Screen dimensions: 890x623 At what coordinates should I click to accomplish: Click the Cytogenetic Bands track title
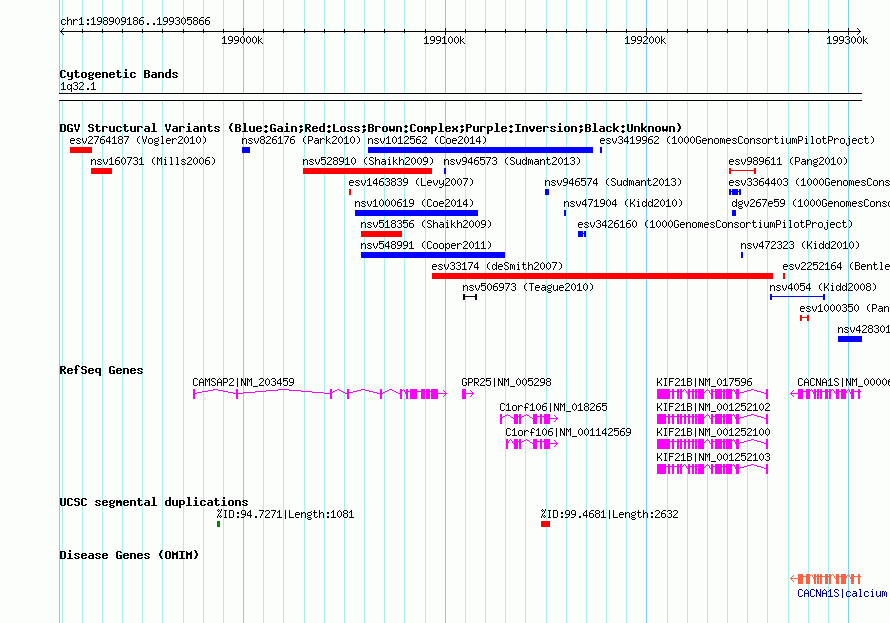coord(119,74)
